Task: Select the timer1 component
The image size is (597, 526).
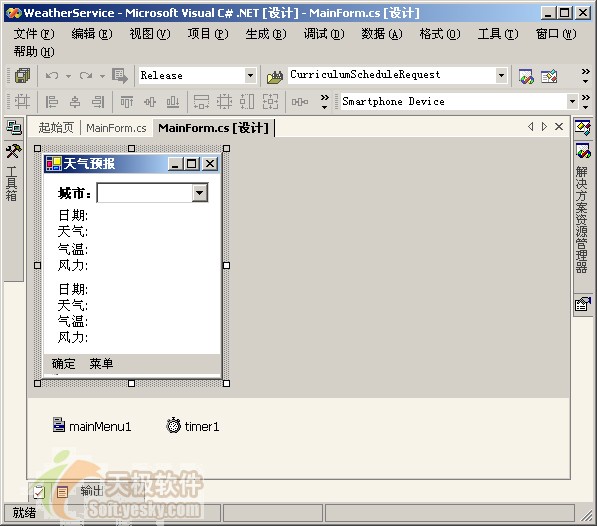Action: coord(193,426)
